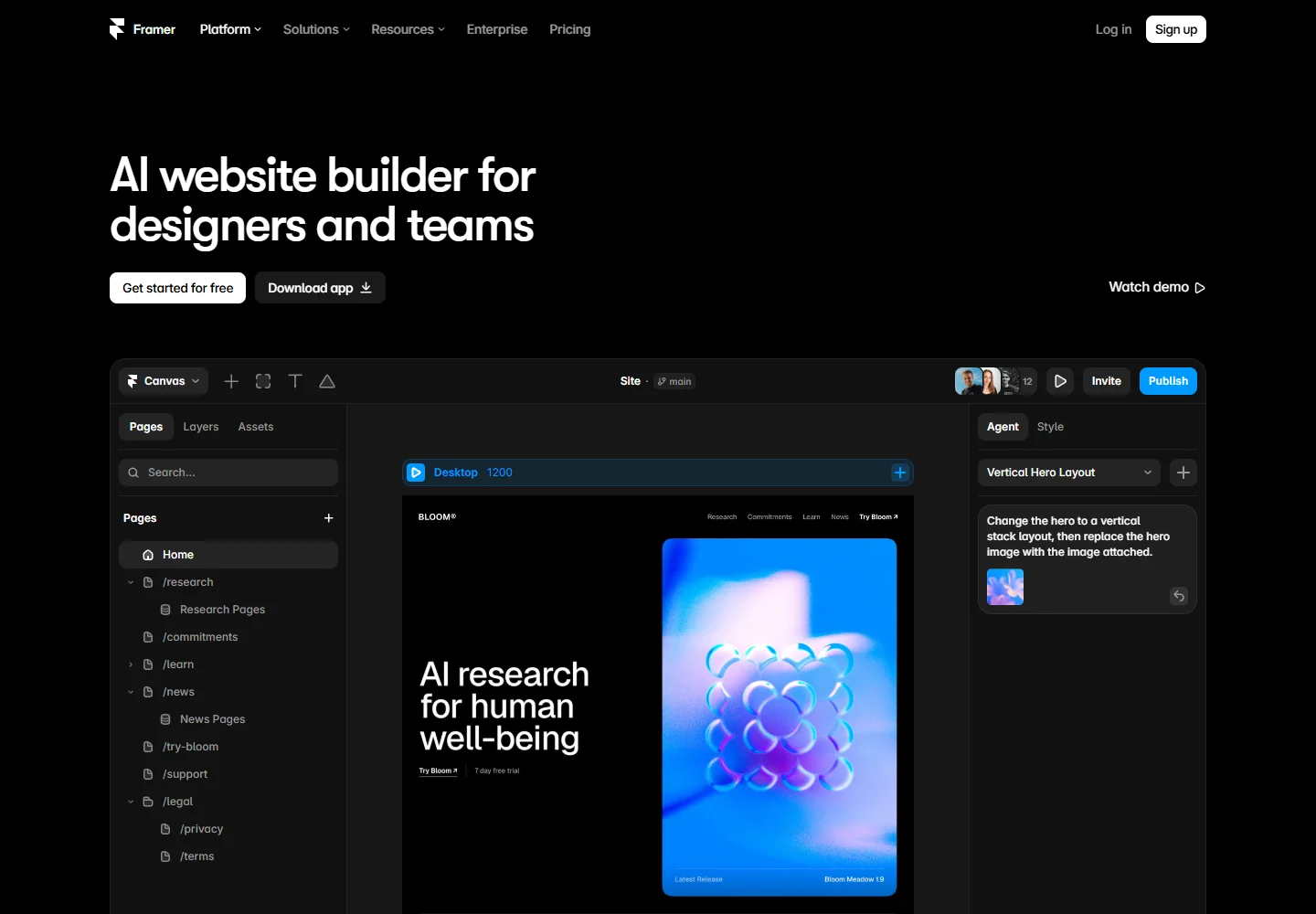Select the Text tool icon
The width and height of the screenshot is (1316, 914).
[295, 381]
